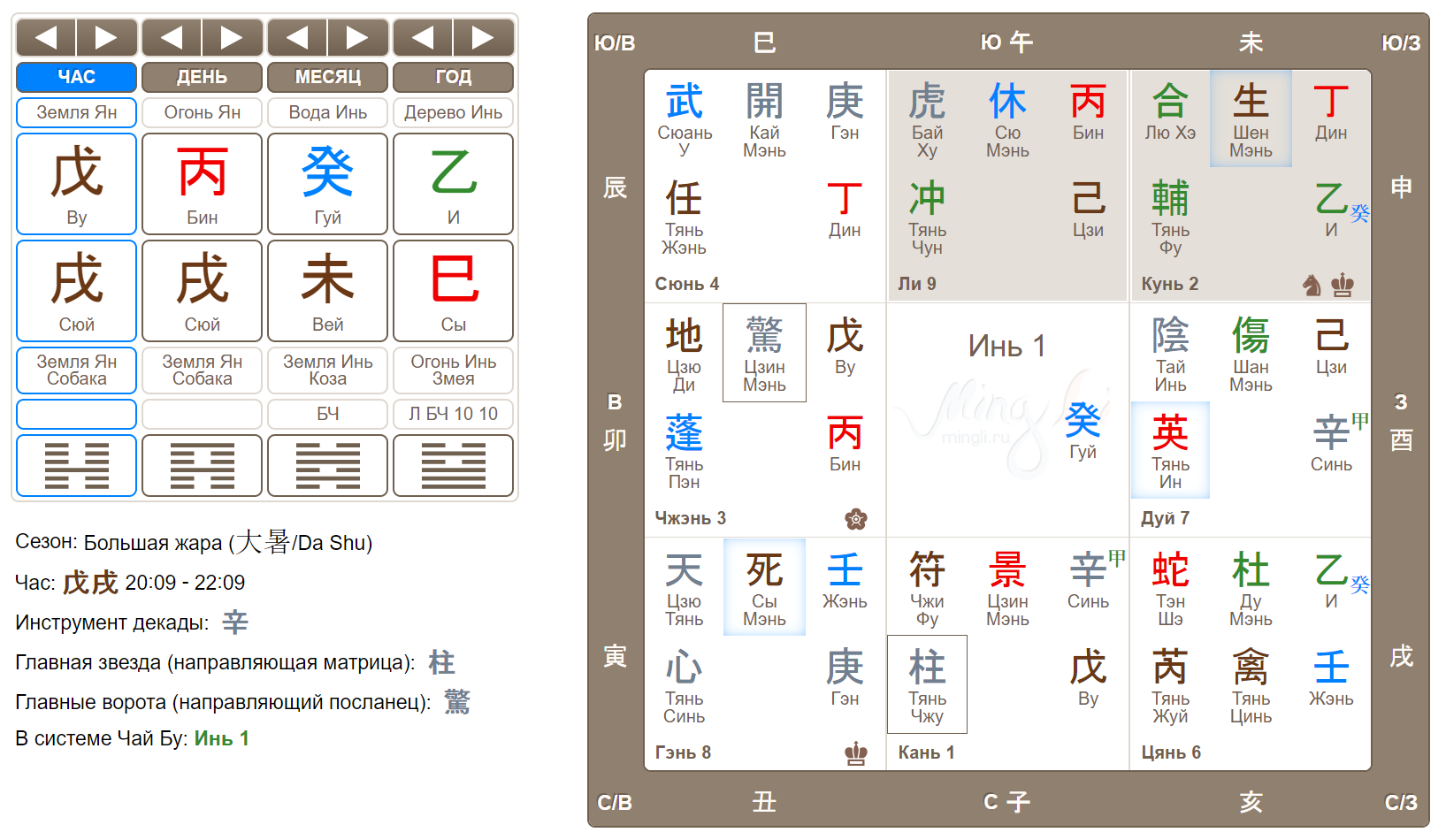This screenshot has width=1446, height=840.
Task: Advance to the next year with right arrow
Action: pos(483,37)
